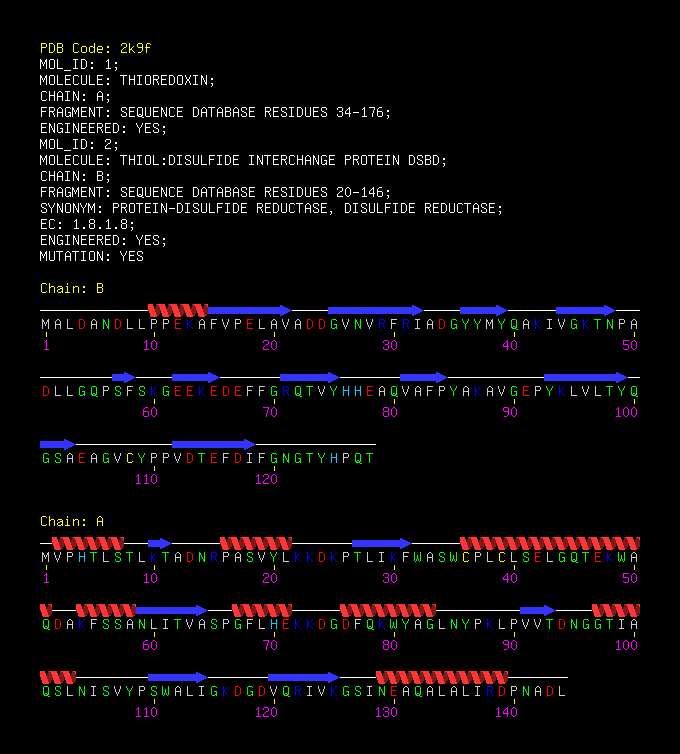680x754 pixels.
Task: Click Chain A helix above DFQKWYAG
Action: pyautogui.click(x=388, y=611)
